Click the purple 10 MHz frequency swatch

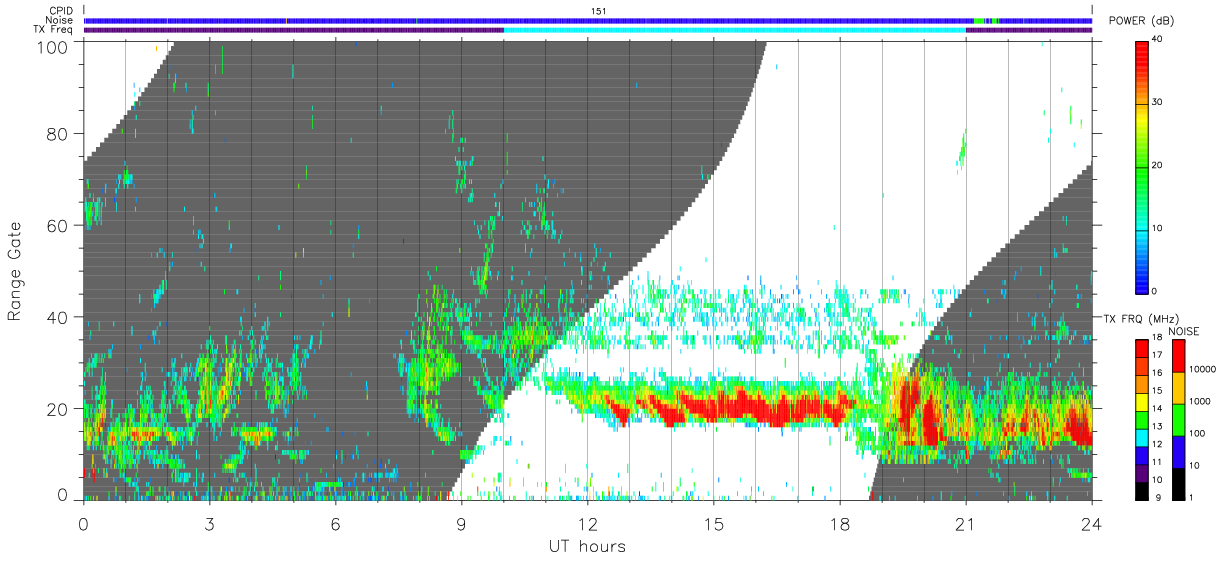[1142, 472]
